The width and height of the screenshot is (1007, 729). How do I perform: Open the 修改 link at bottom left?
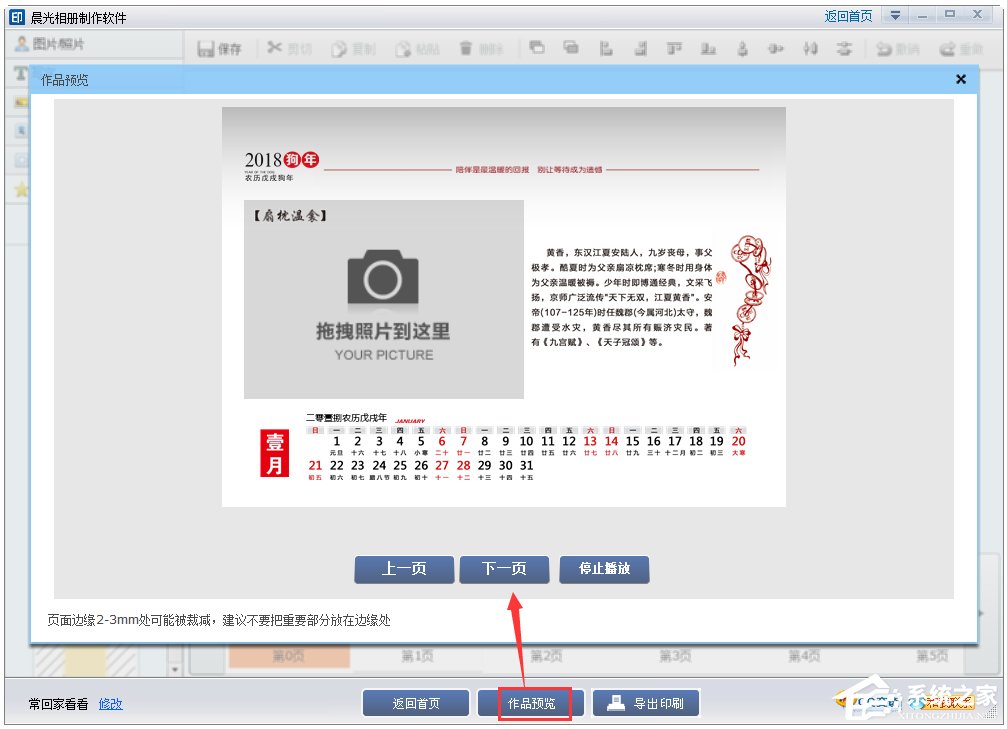tap(110, 704)
